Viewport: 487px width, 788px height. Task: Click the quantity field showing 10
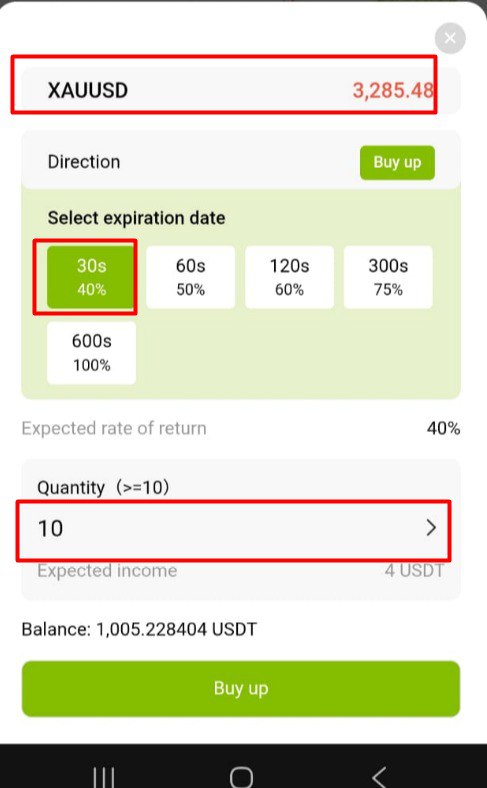point(234,529)
